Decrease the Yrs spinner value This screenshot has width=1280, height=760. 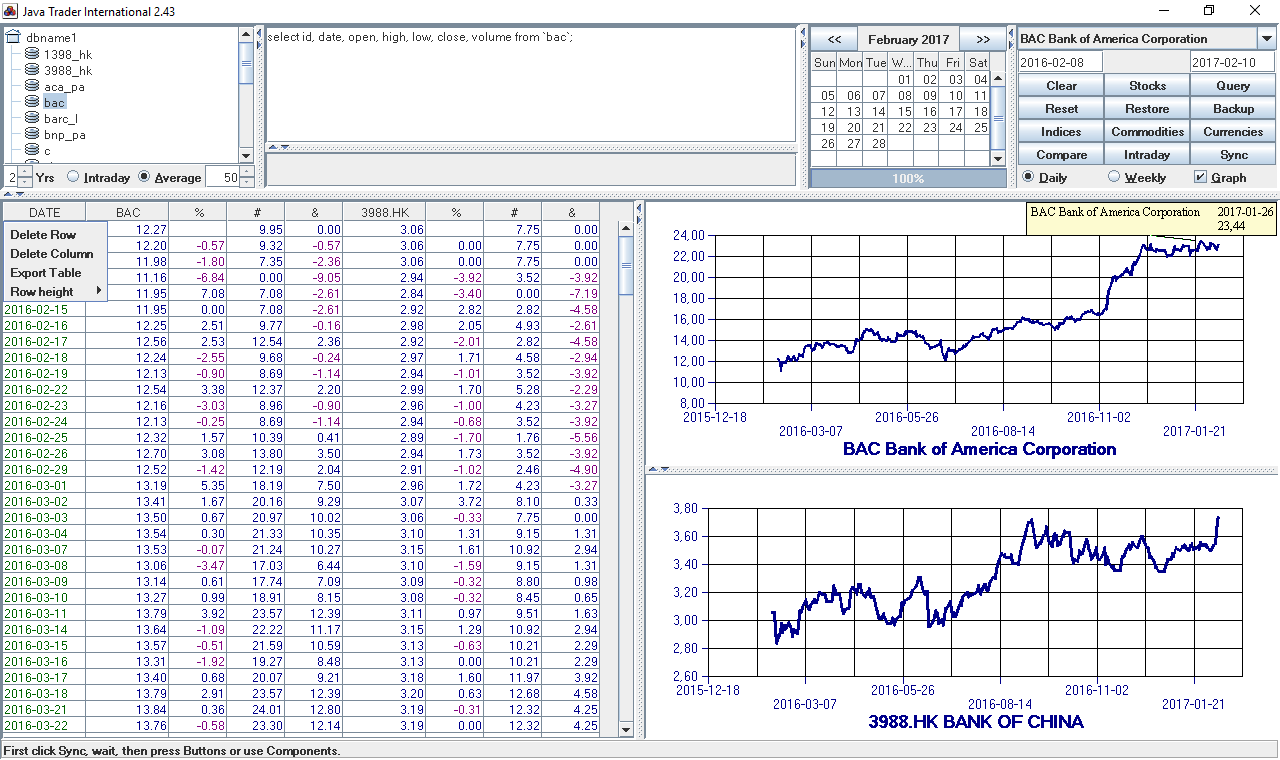26,182
